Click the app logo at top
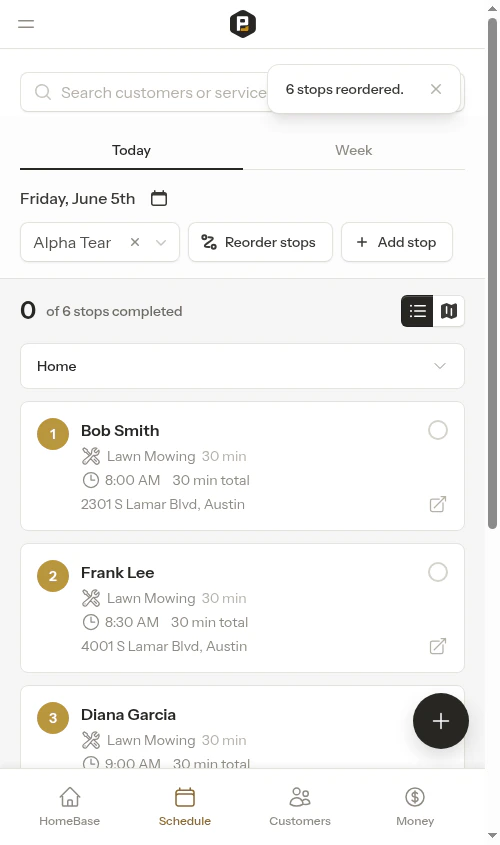 [x=242, y=24]
